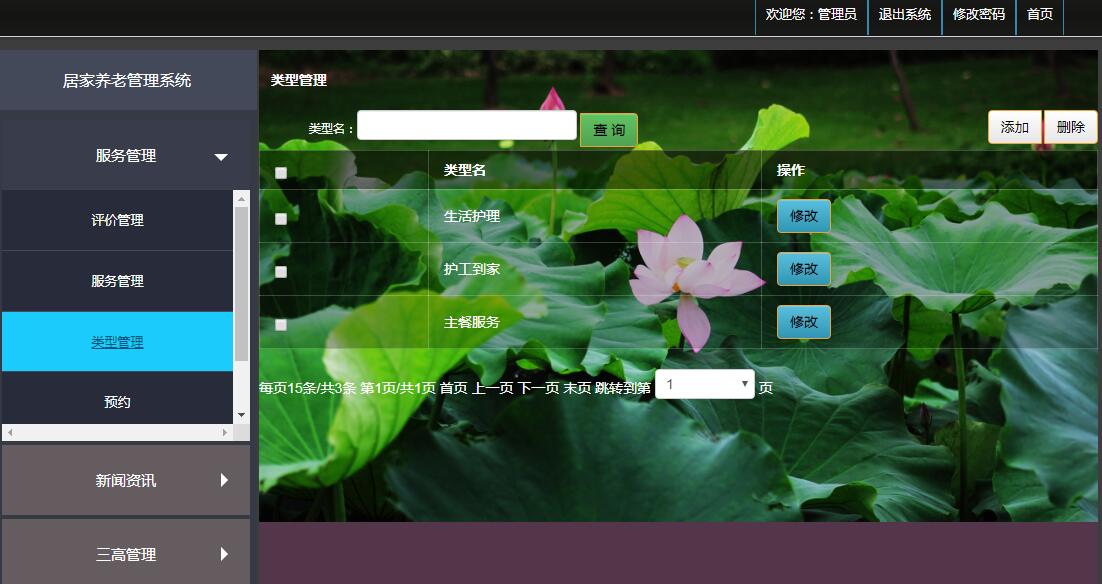
Task: Click the 删除 button
Action: point(1070,127)
